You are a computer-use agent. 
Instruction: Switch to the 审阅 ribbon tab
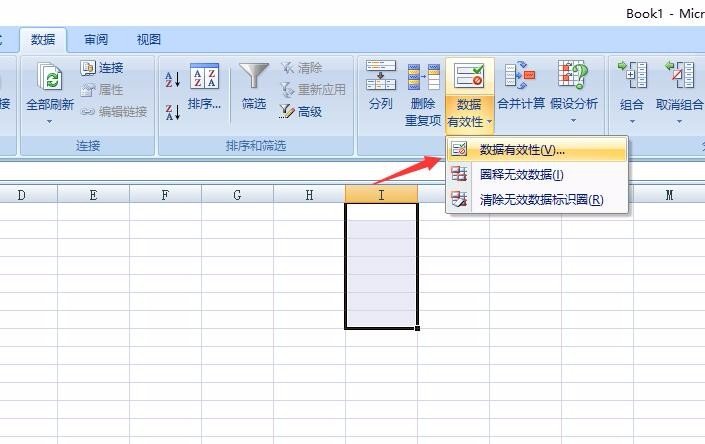point(96,40)
